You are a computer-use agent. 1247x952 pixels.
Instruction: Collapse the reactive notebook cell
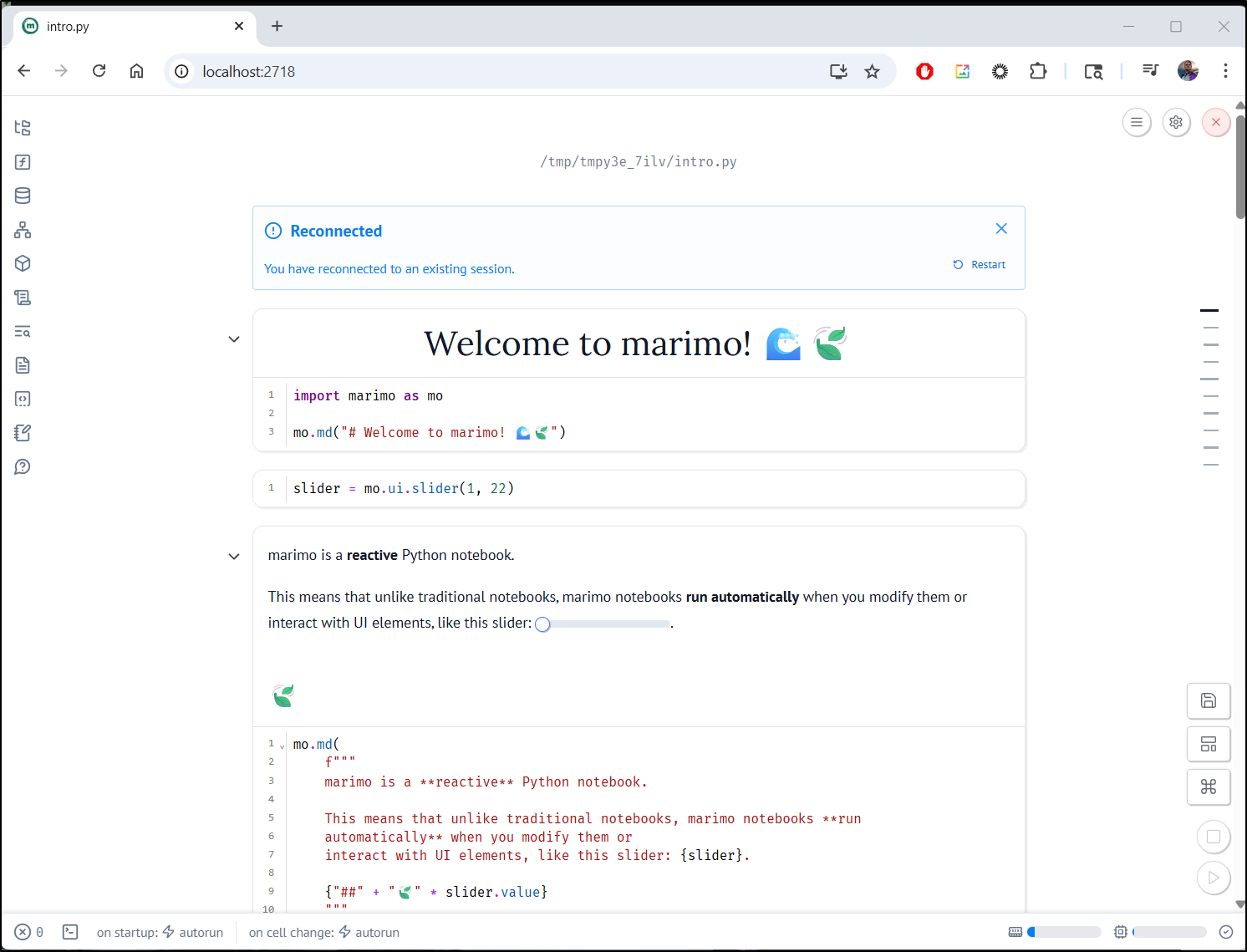coord(234,557)
